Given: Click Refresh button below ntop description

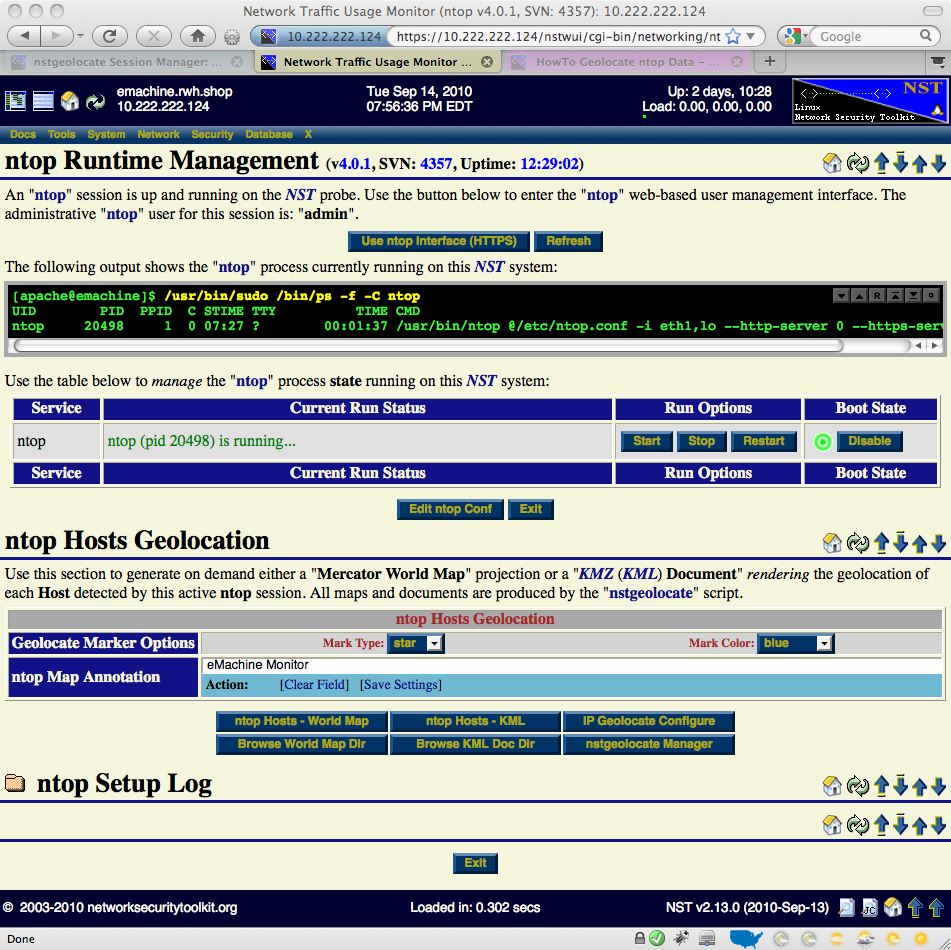Looking at the screenshot, I should [568, 241].
